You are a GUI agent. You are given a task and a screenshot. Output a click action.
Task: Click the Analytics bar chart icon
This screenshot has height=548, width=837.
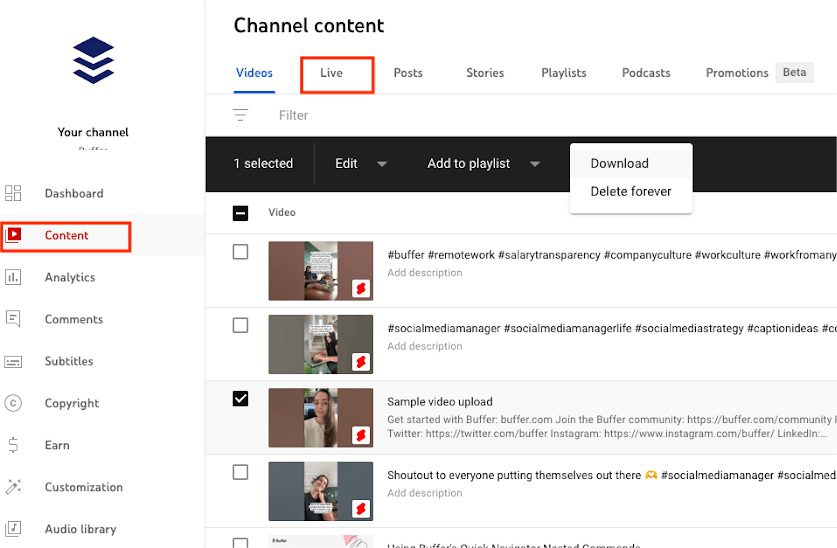pos(13,277)
